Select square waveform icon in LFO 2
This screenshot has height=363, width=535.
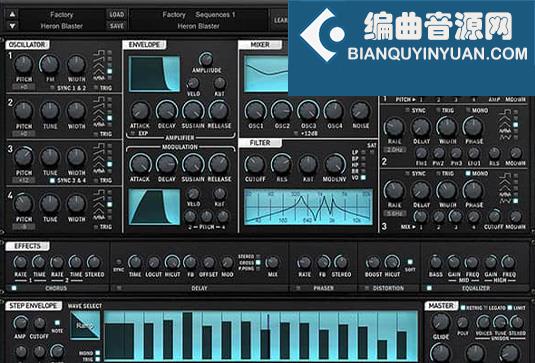504,112
